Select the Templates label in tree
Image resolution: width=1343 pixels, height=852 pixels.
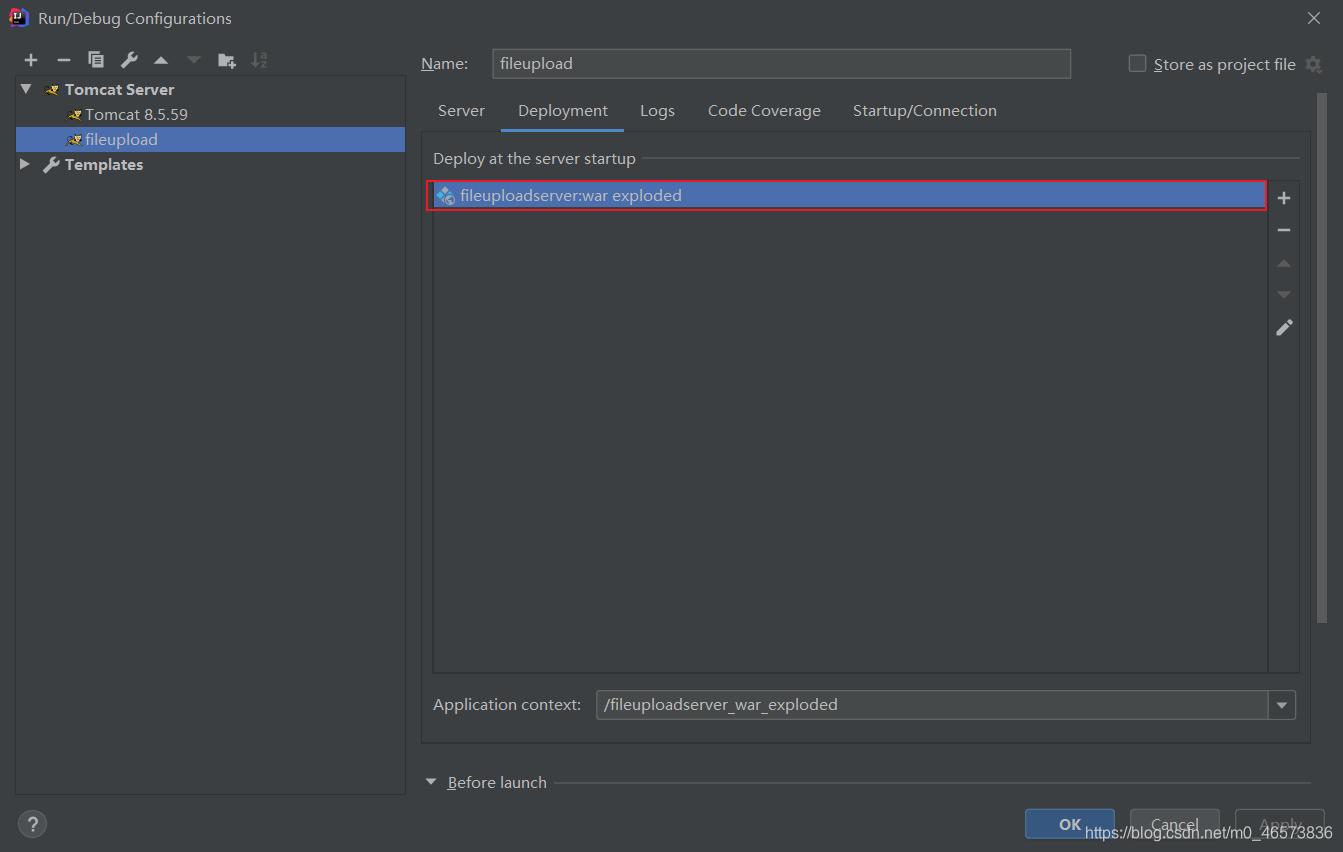click(104, 164)
